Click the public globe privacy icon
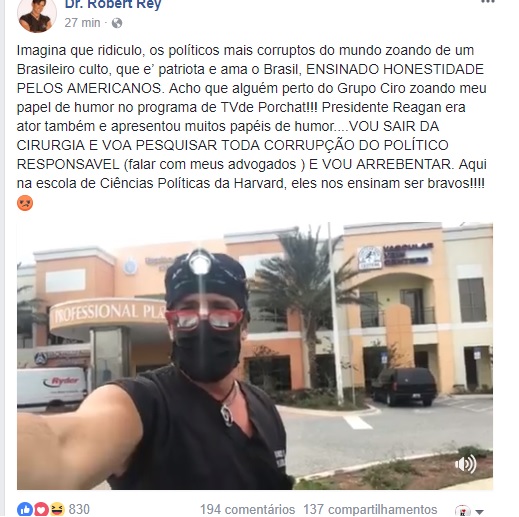The image size is (519, 517). coord(117,23)
